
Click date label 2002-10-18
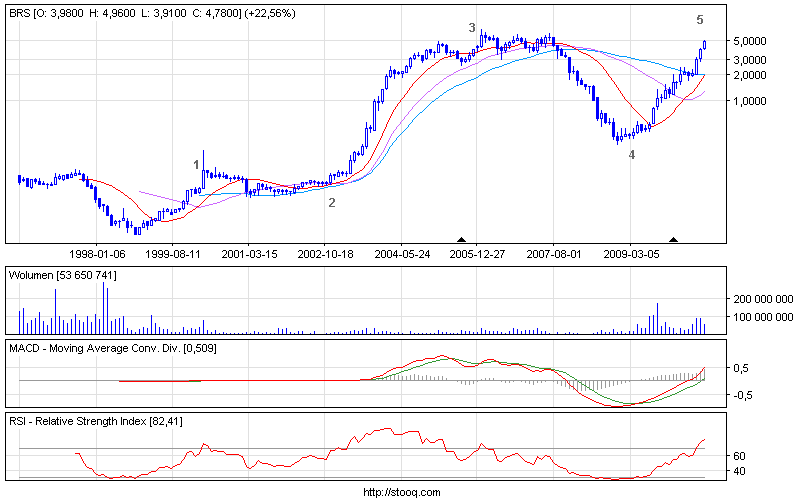[326, 254]
